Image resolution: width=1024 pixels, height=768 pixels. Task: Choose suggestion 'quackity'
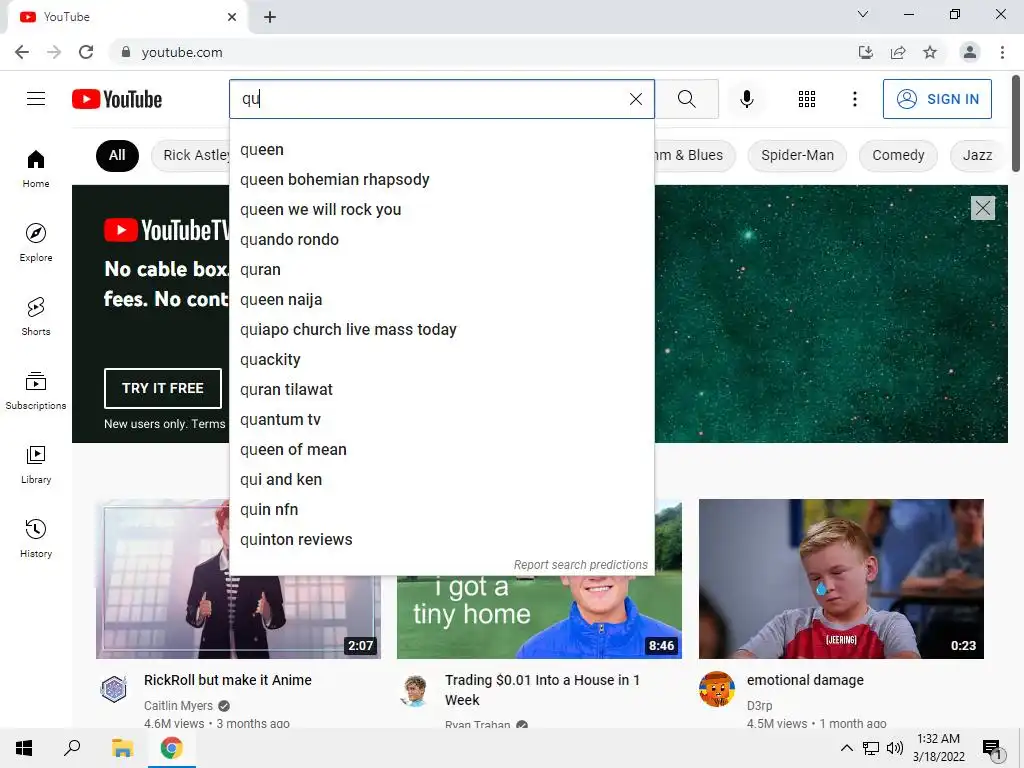(441, 360)
